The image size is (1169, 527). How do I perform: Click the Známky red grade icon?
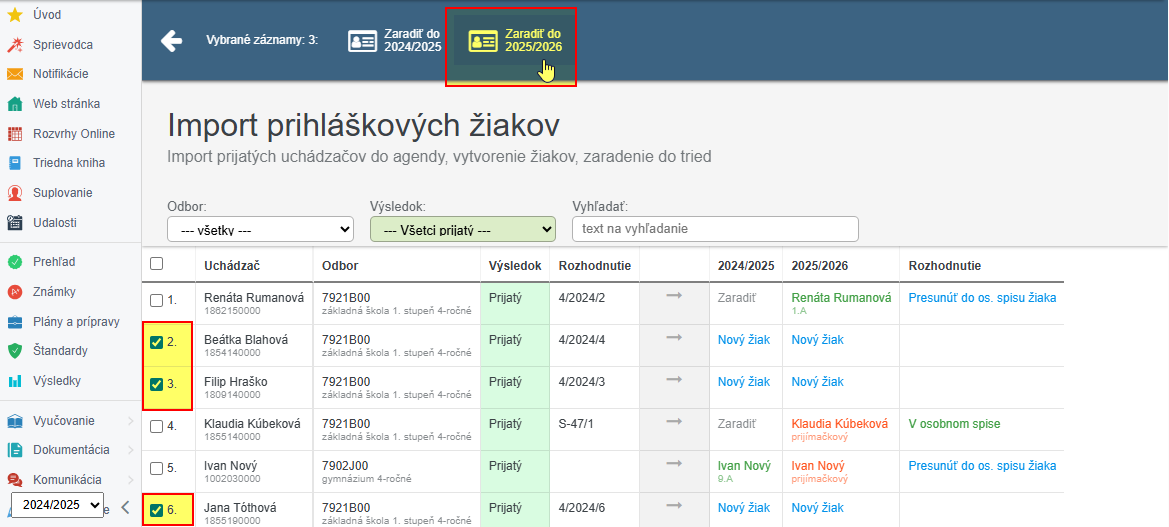[14, 291]
